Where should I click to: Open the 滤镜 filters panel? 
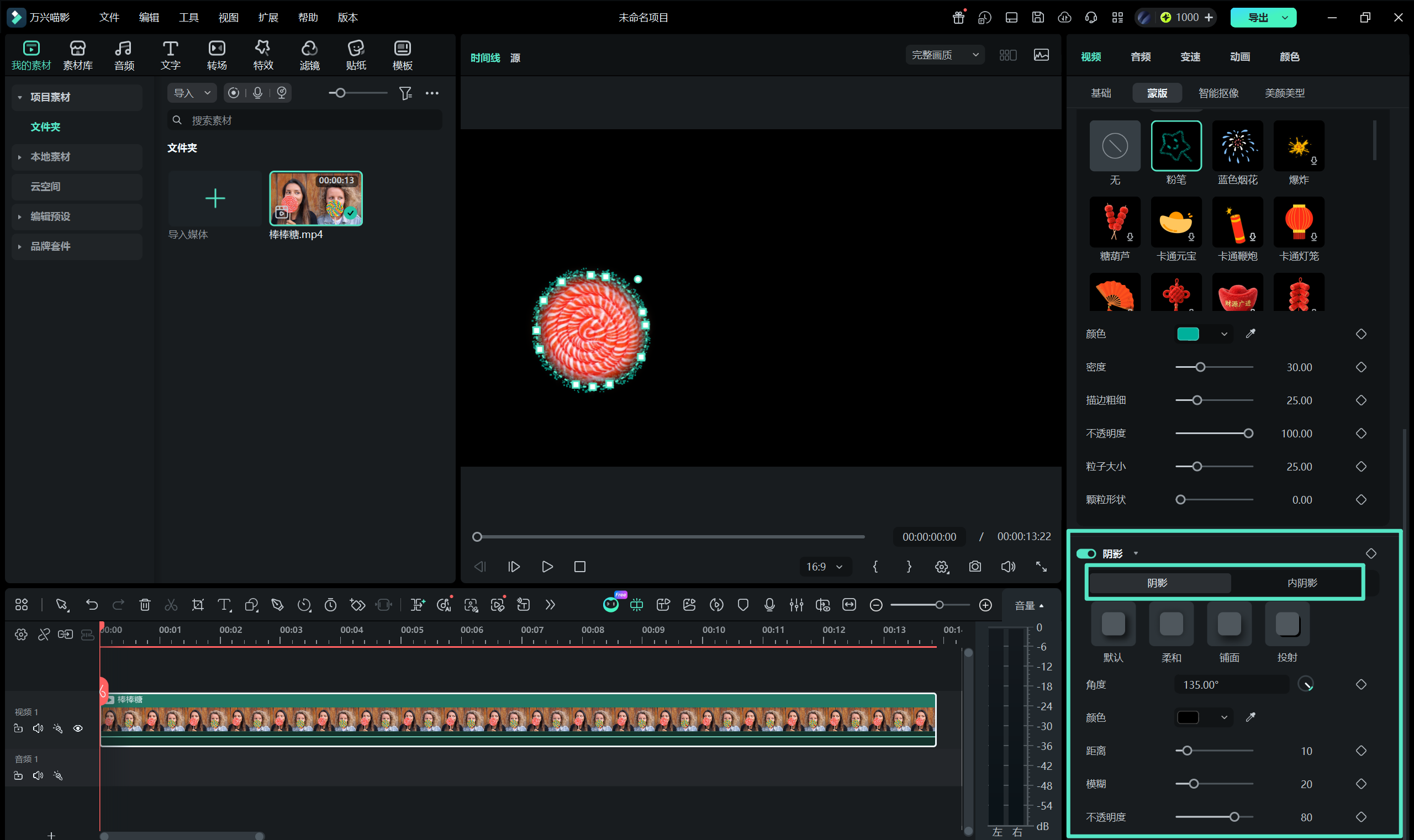click(310, 55)
